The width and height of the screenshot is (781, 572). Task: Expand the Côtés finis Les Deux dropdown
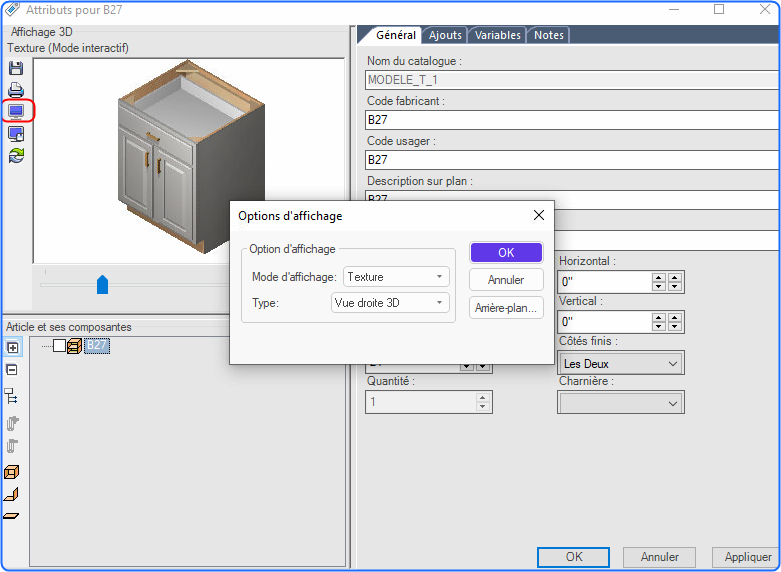pyautogui.click(x=620, y=363)
